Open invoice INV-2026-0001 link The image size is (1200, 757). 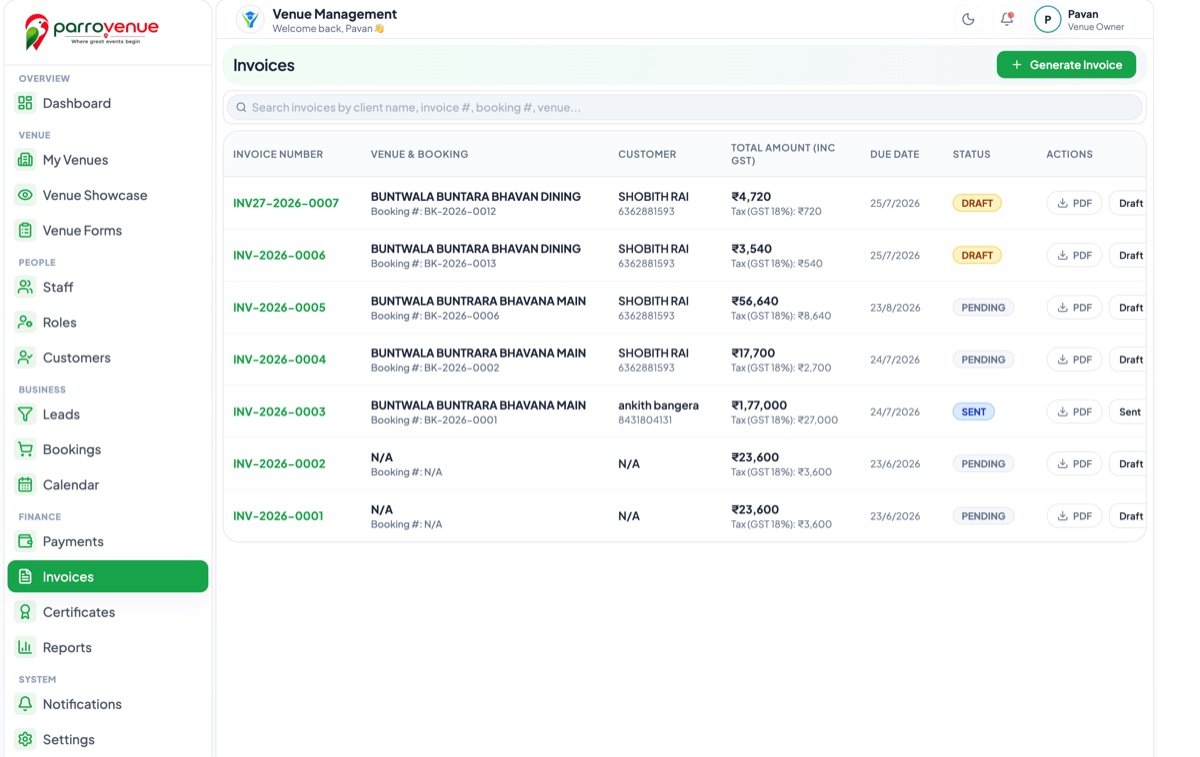click(279, 516)
